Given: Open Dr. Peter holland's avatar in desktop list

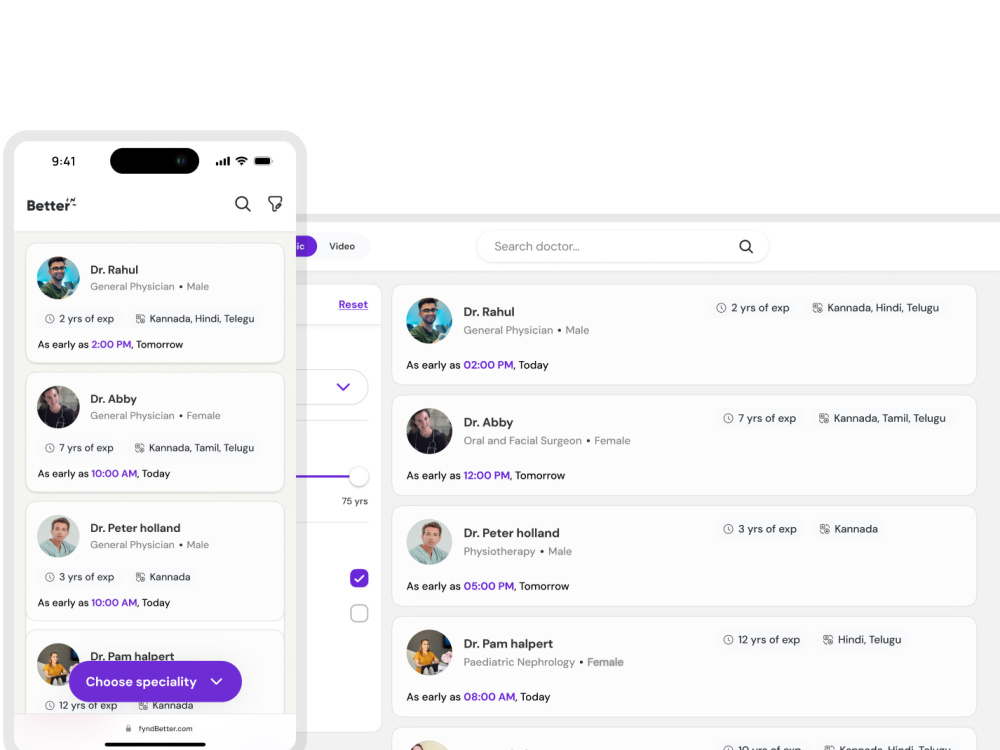Looking at the screenshot, I should [x=429, y=542].
